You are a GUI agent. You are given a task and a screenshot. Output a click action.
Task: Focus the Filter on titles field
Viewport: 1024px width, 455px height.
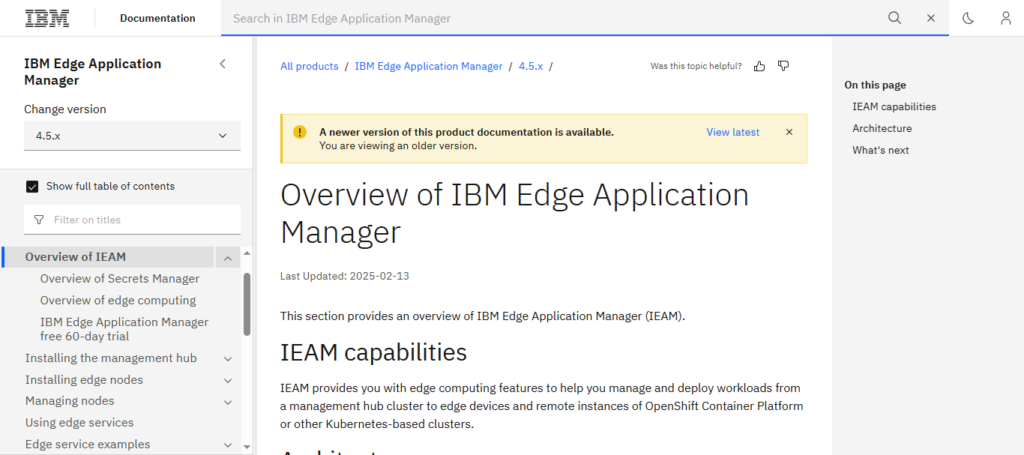(132, 220)
